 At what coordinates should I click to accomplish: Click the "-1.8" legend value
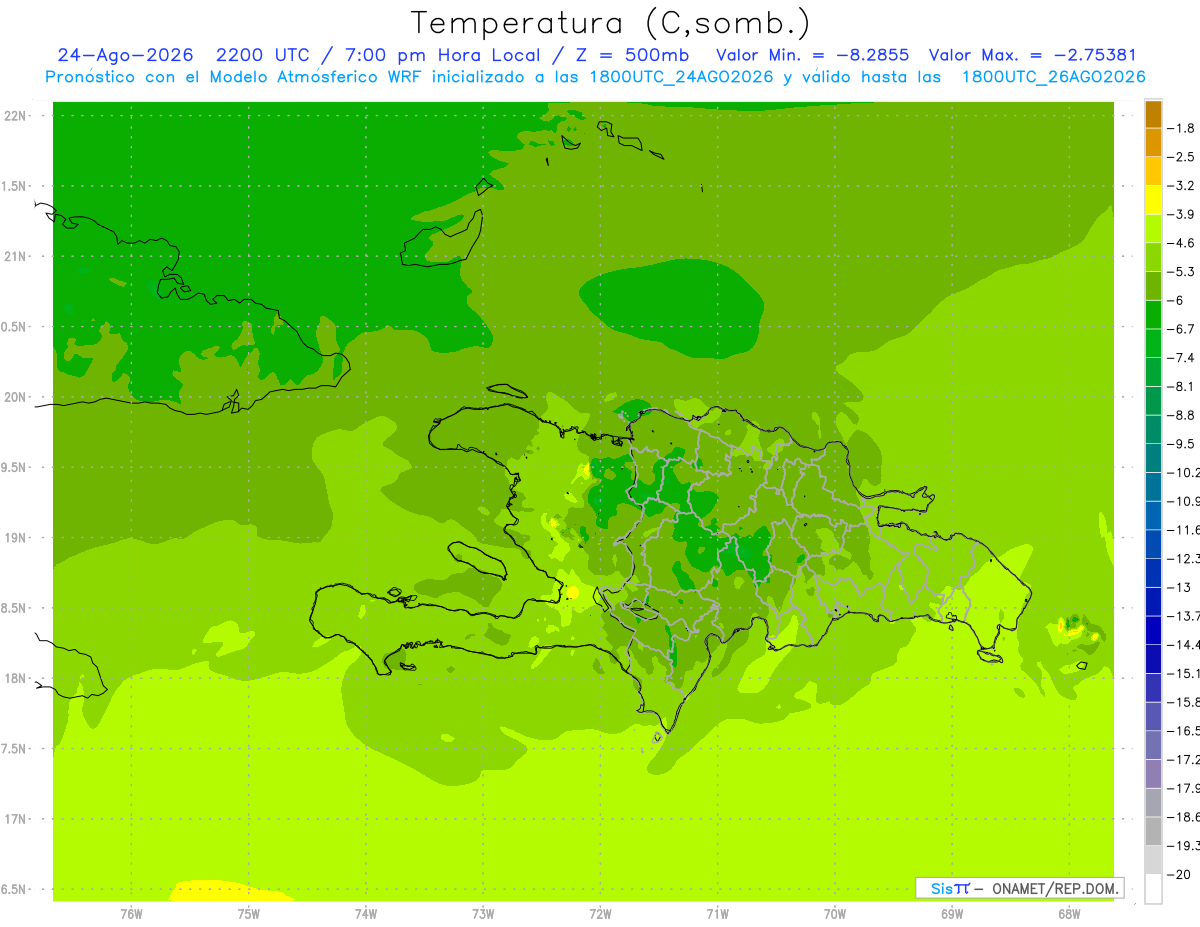(x=1181, y=128)
